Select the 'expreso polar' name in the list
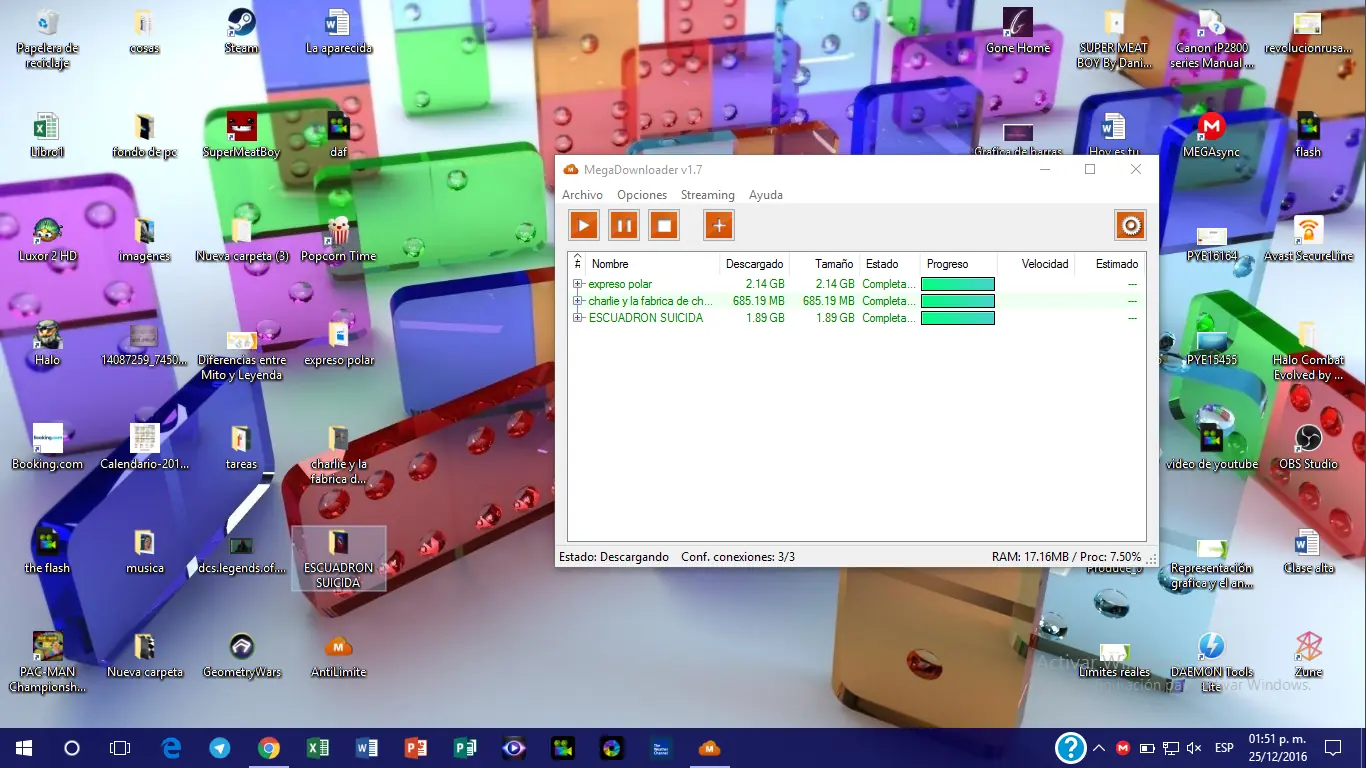Viewport: 1366px width, 768px height. pos(620,284)
